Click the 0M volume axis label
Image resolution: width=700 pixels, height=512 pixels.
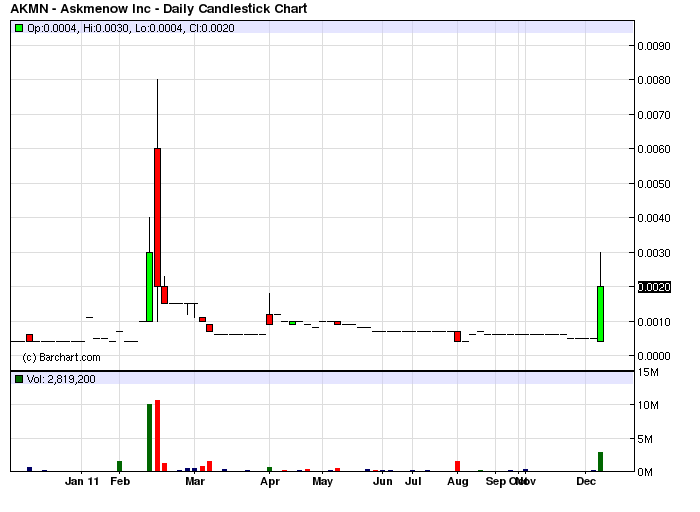coord(645,472)
